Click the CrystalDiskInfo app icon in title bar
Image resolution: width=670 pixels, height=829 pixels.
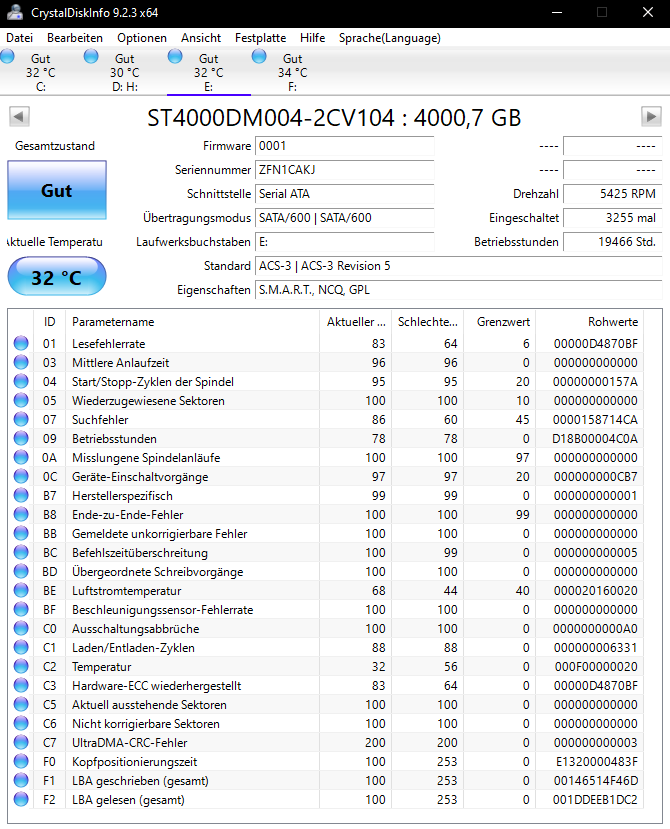pos(14,12)
